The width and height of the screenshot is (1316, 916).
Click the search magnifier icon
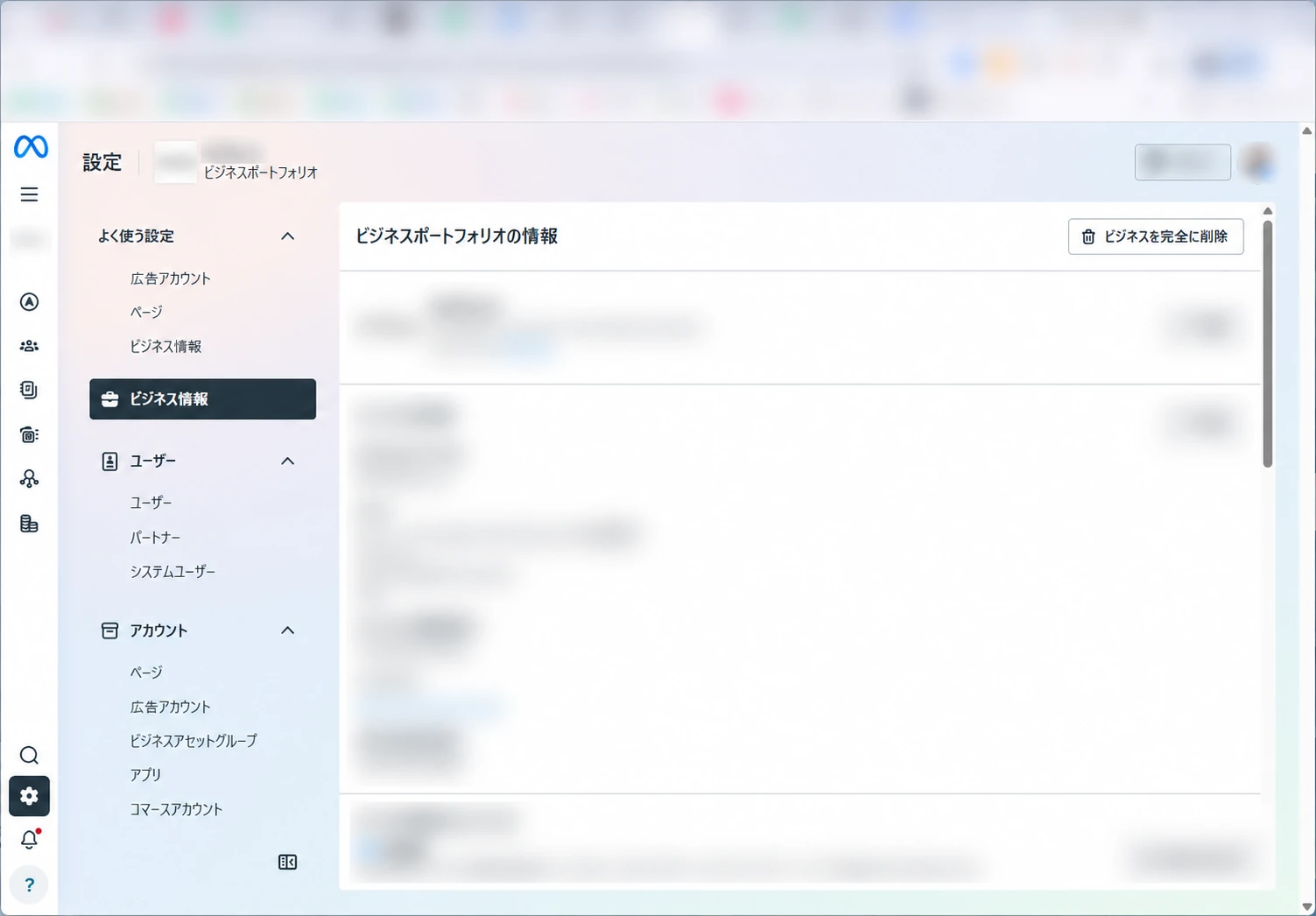(x=29, y=755)
